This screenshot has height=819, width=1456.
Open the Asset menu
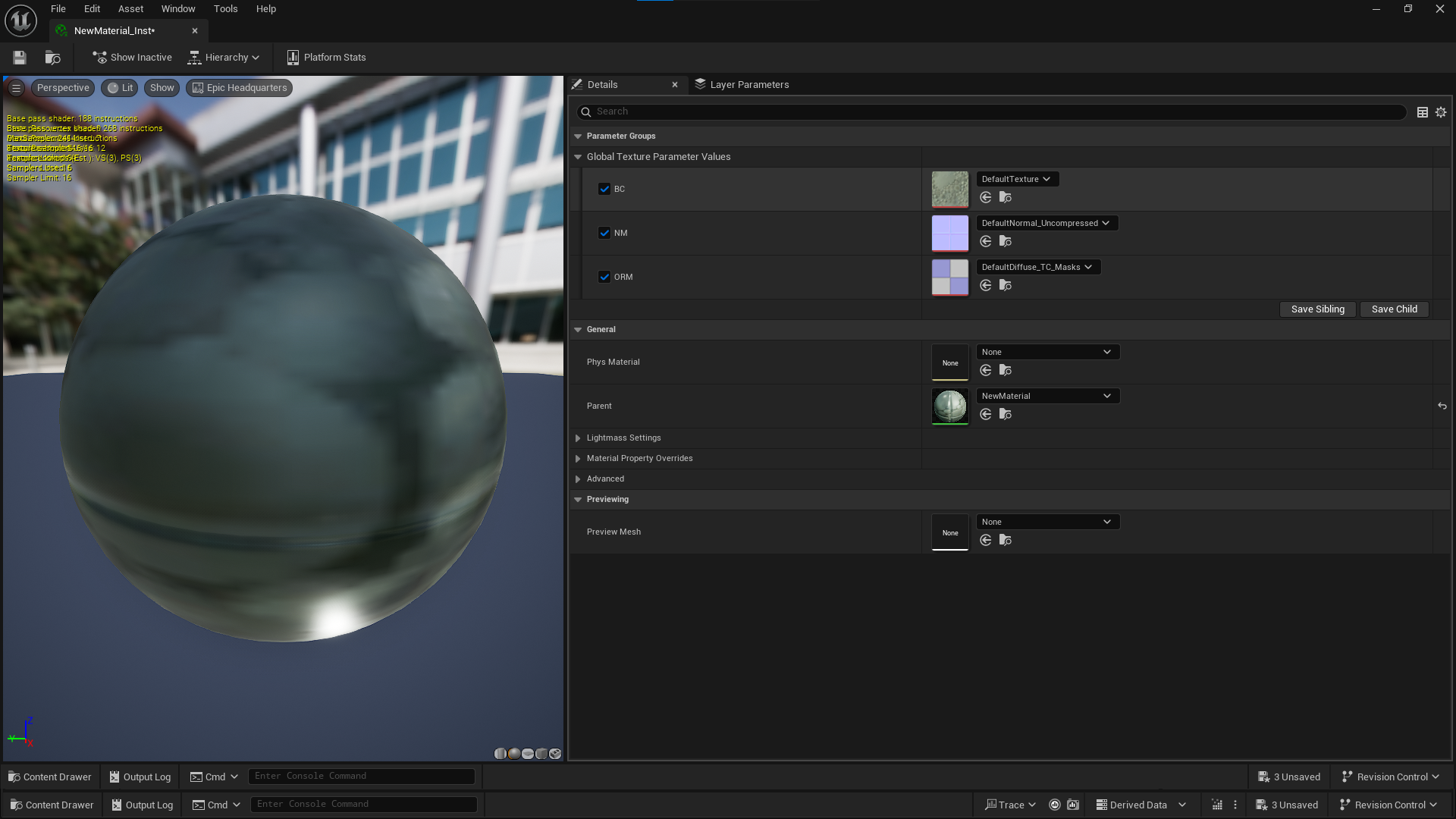pyautogui.click(x=130, y=9)
